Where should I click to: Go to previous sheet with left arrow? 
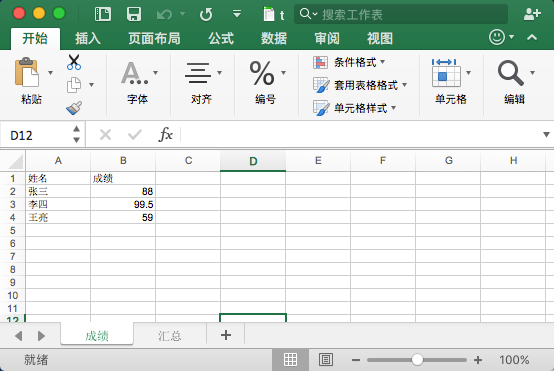[x=19, y=336]
